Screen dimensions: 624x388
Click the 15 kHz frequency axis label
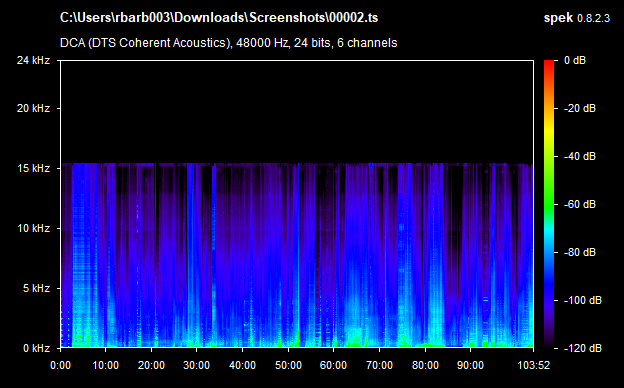click(x=33, y=168)
